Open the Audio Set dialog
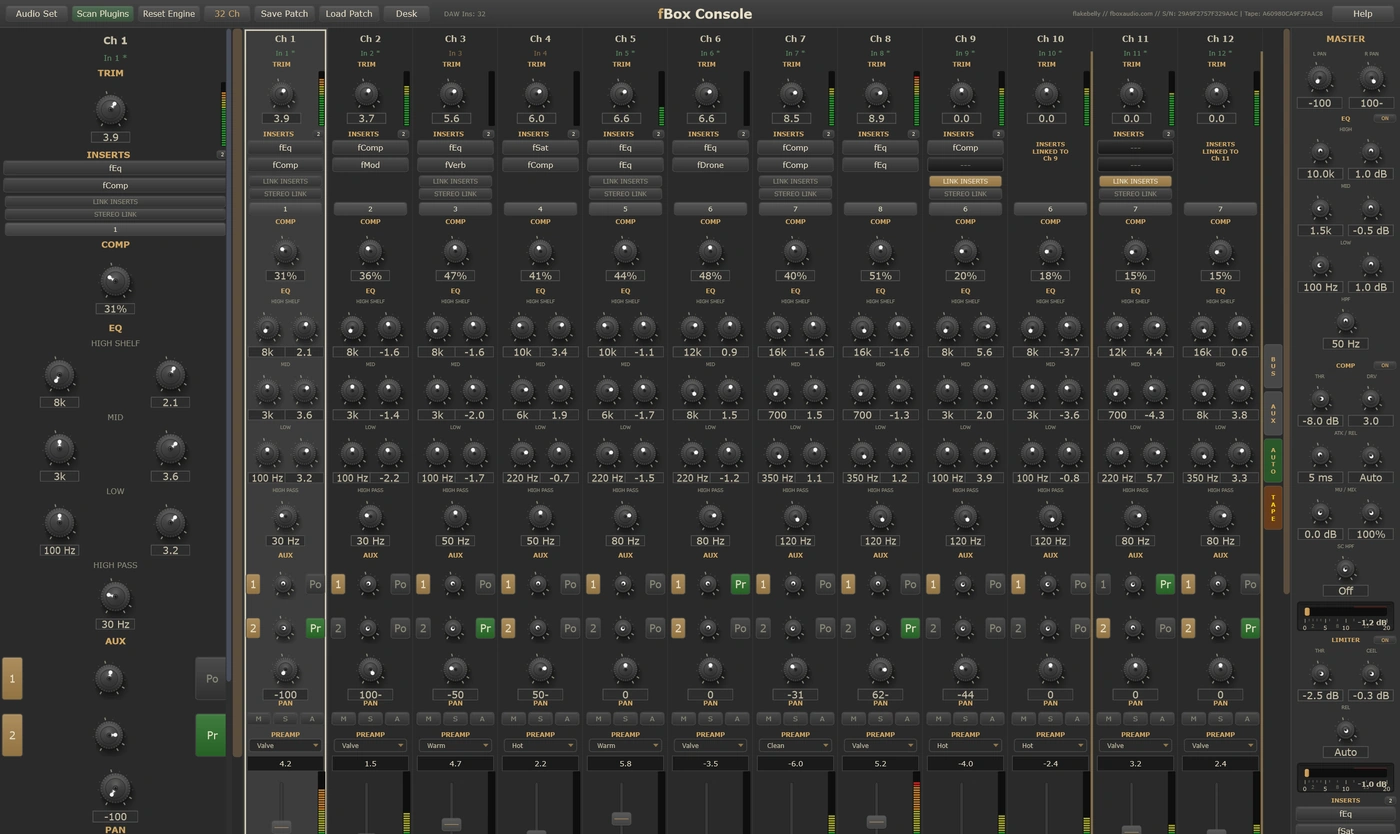 (36, 14)
